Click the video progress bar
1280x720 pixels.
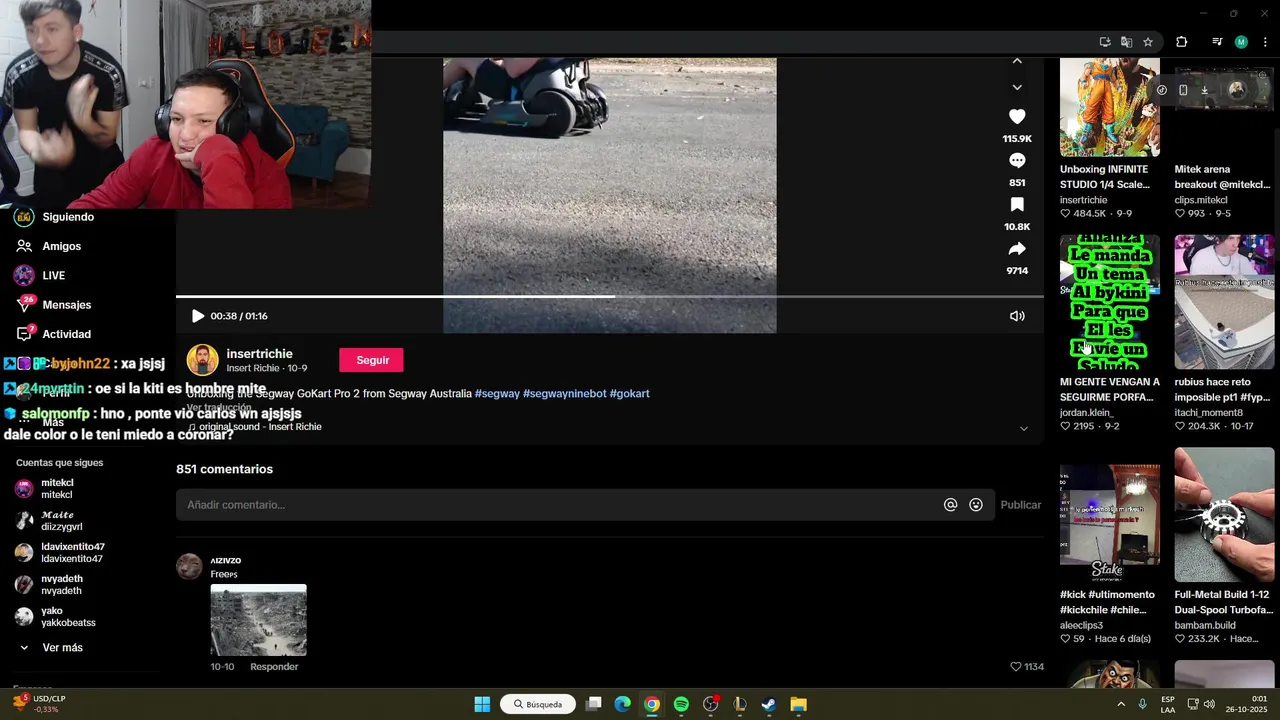click(610, 296)
